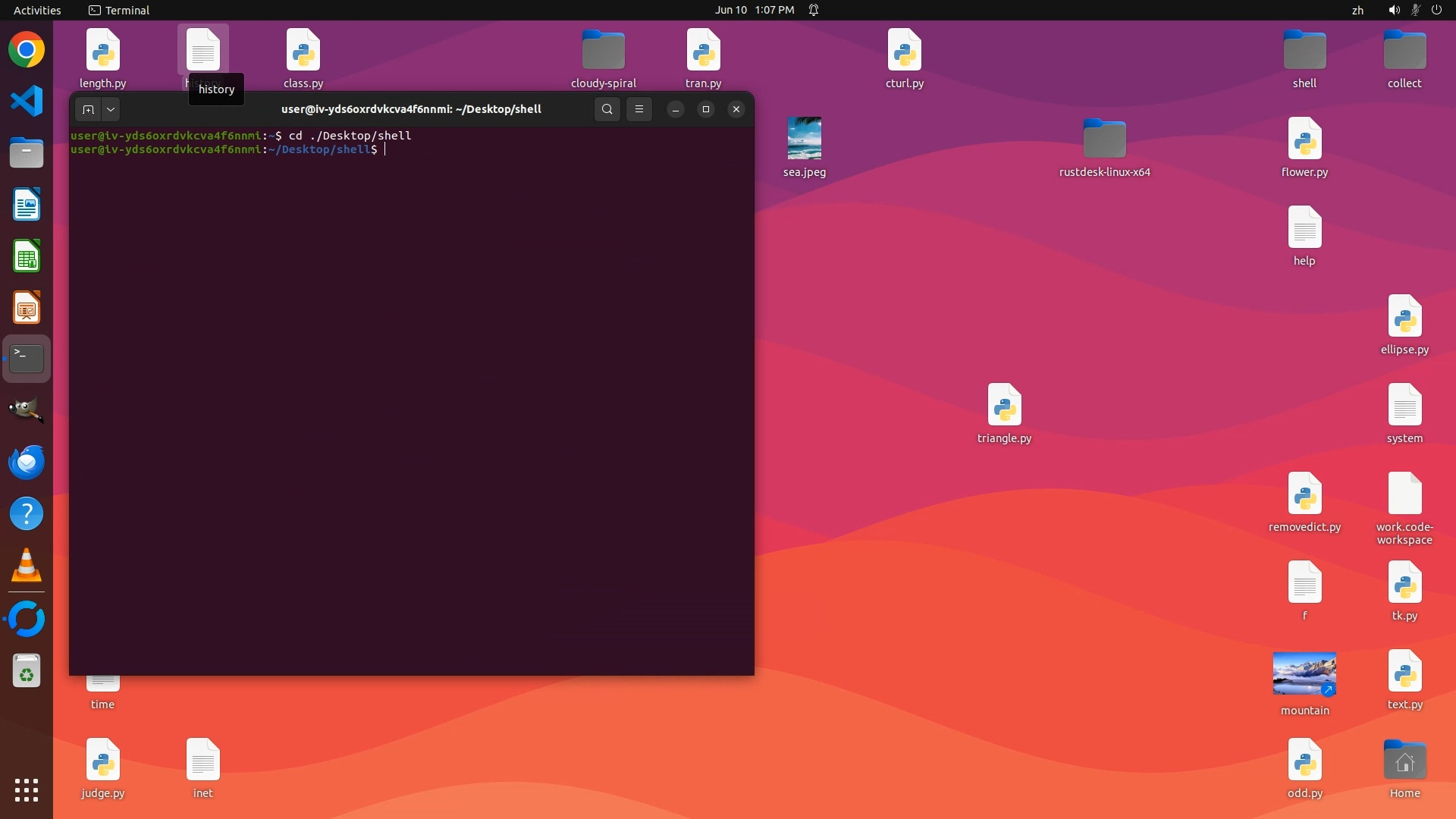The height and width of the screenshot is (819, 1456).
Task: Launch Thunderbird mail from dock
Action: (27, 462)
